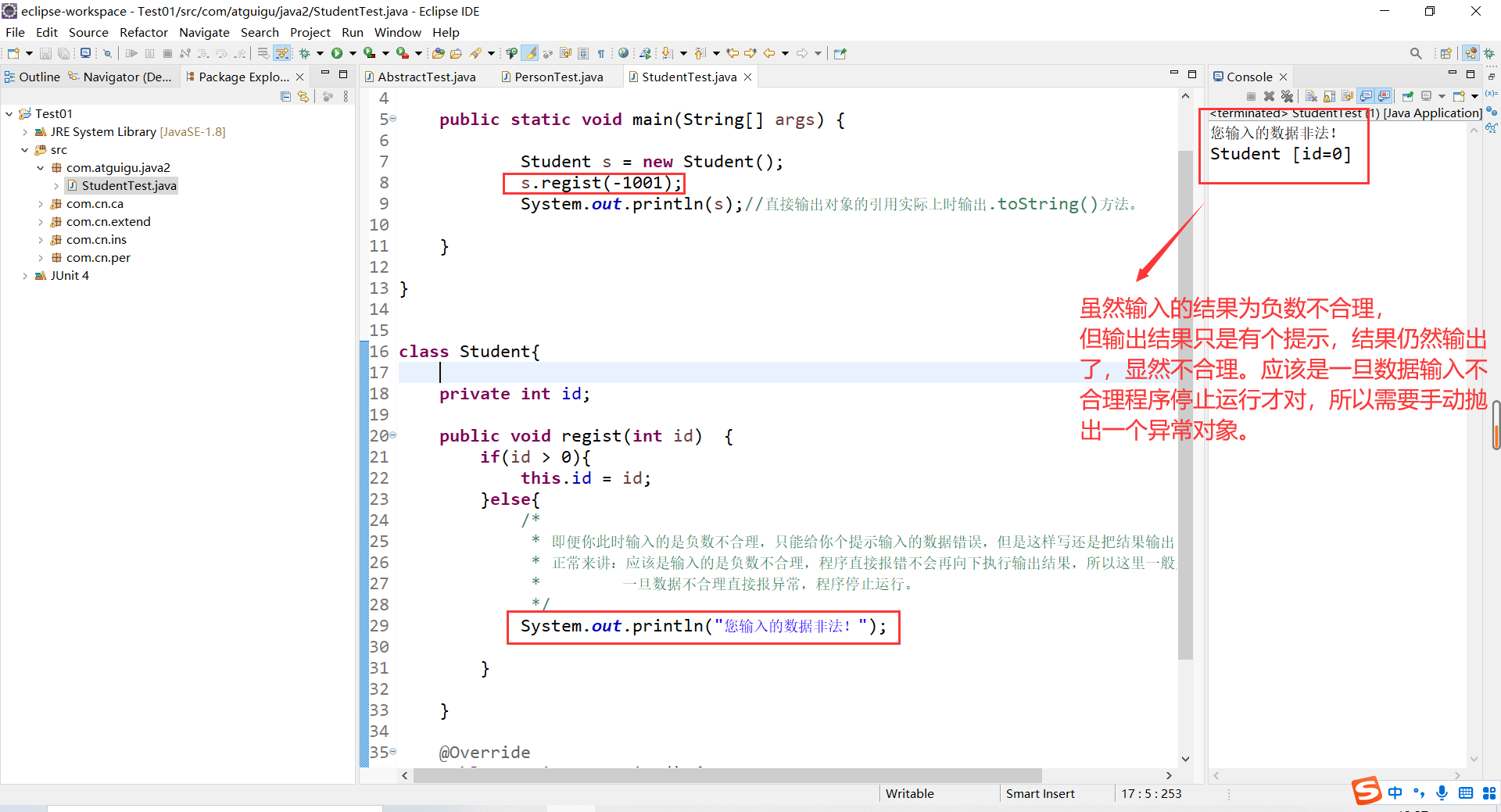1501x812 pixels.
Task: Switch to PersonTest.java tab
Action: [x=558, y=77]
